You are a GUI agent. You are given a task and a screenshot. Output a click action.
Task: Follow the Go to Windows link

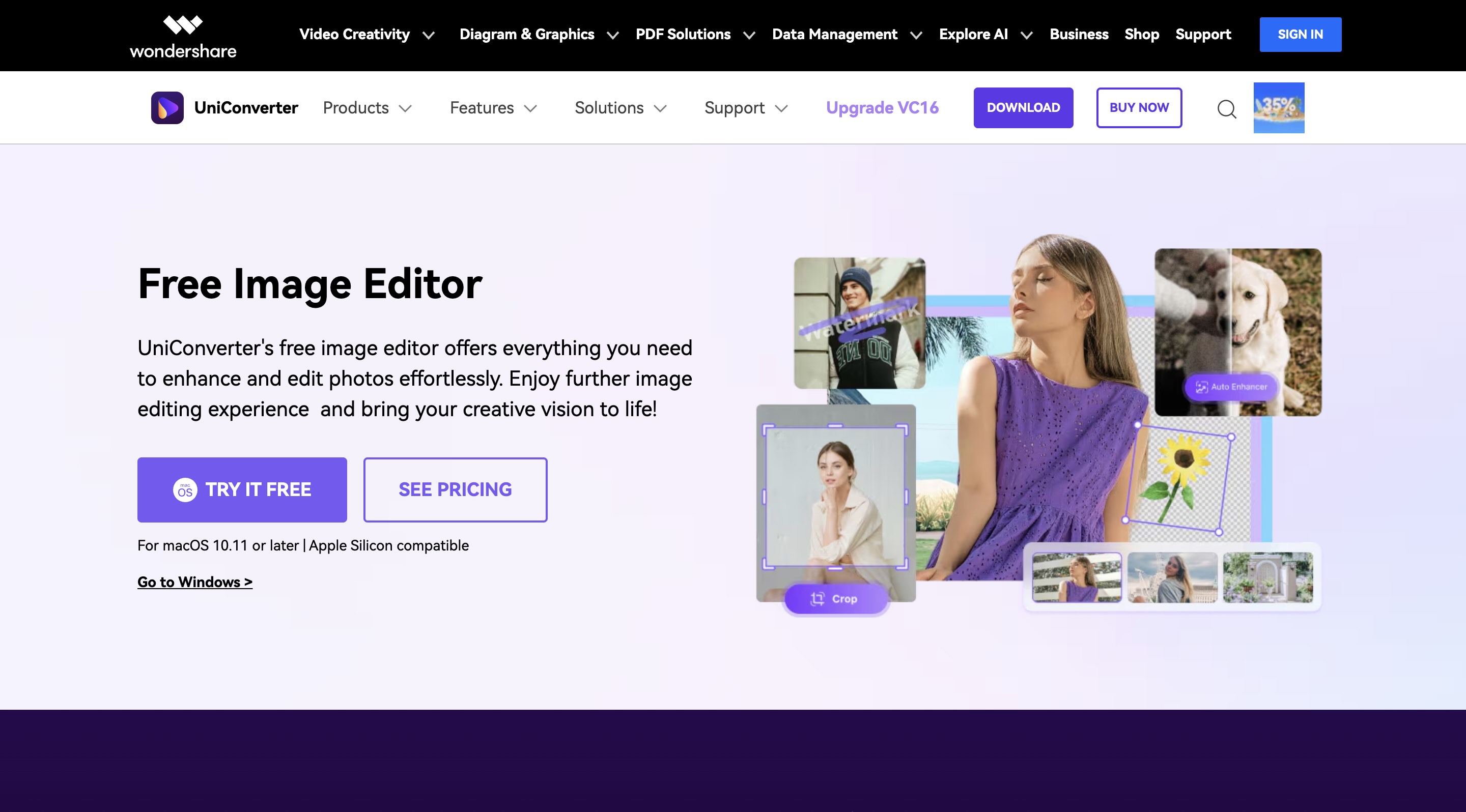click(194, 582)
